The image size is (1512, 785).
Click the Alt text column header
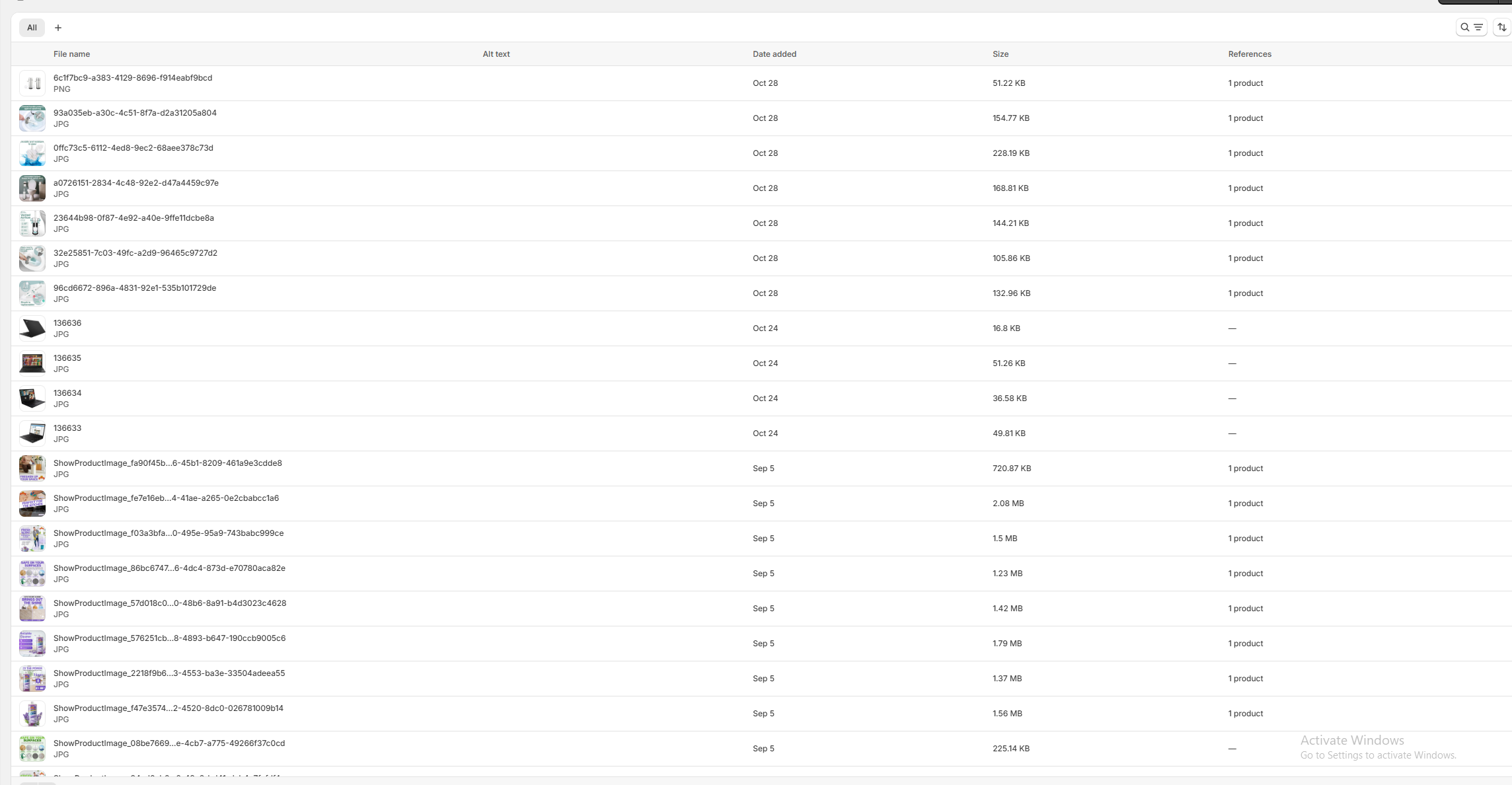(x=496, y=54)
